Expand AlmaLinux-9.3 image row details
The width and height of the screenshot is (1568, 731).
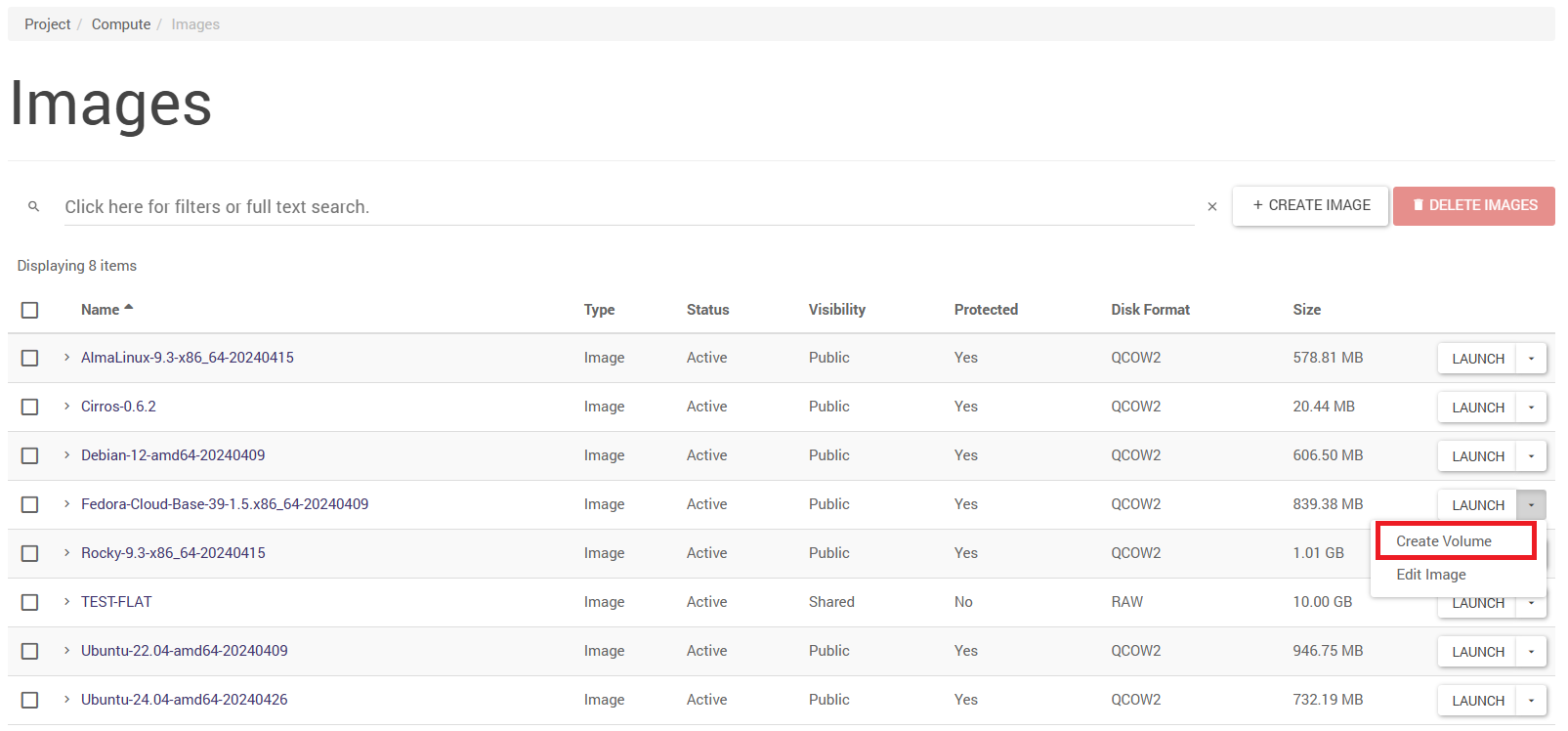pos(66,358)
